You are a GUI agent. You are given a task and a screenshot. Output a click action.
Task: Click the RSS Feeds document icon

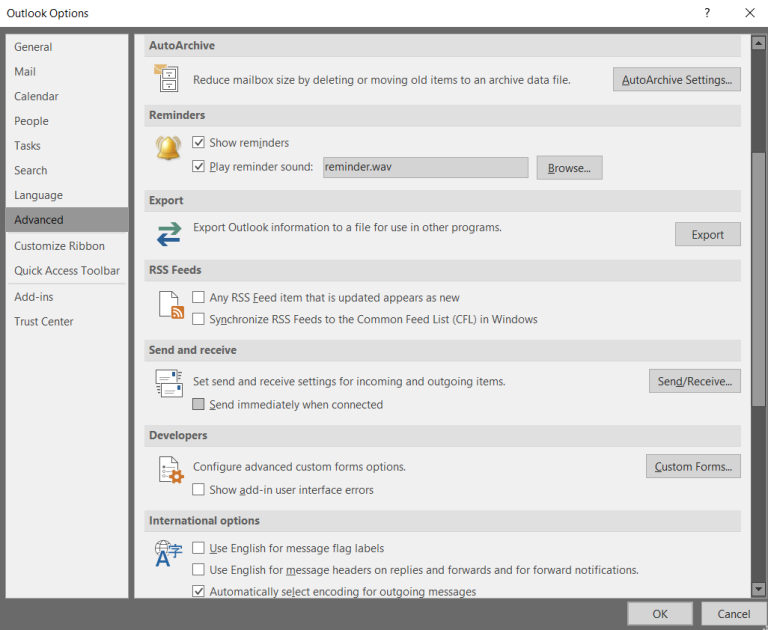pos(171,305)
